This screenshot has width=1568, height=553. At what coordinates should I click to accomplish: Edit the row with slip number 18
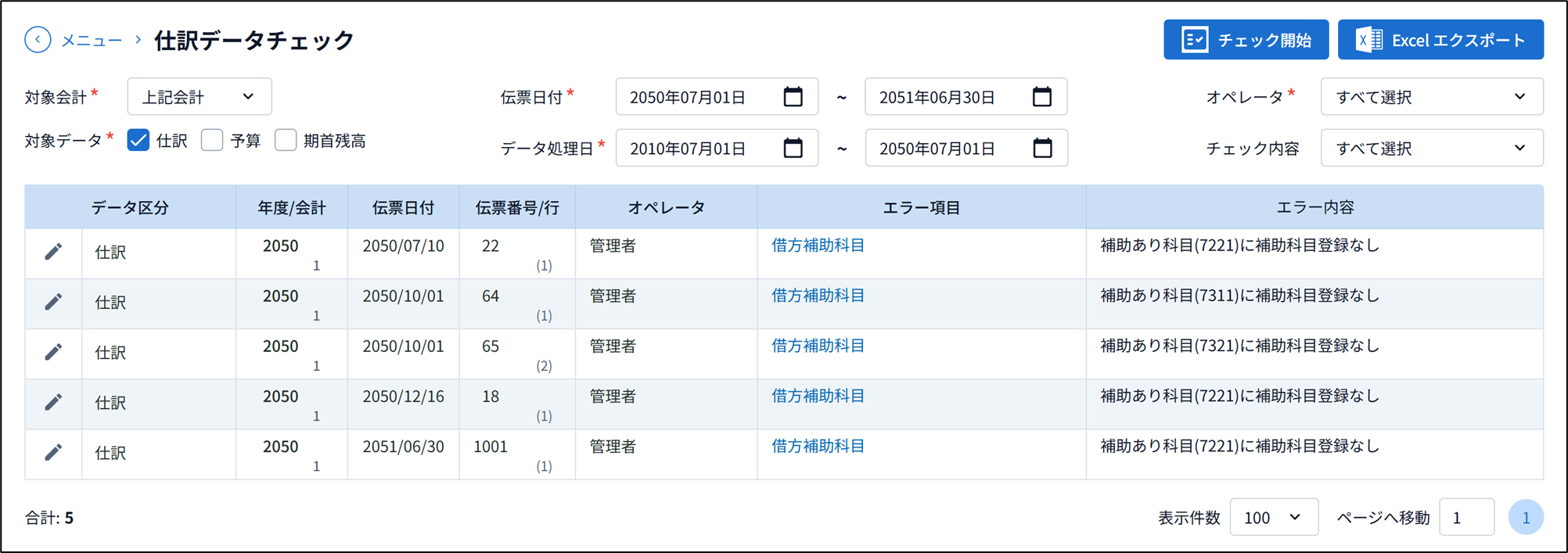[x=53, y=402]
